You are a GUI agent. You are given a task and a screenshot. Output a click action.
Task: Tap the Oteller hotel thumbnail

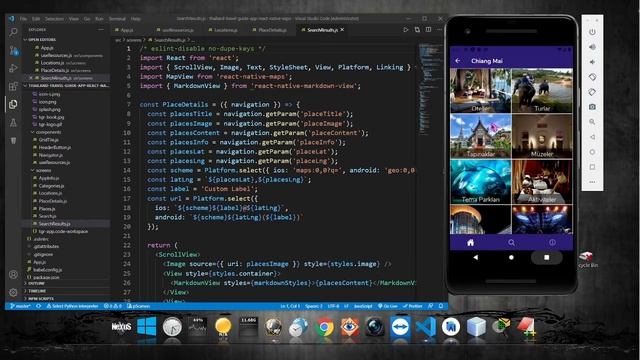click(x=480, y=91)
